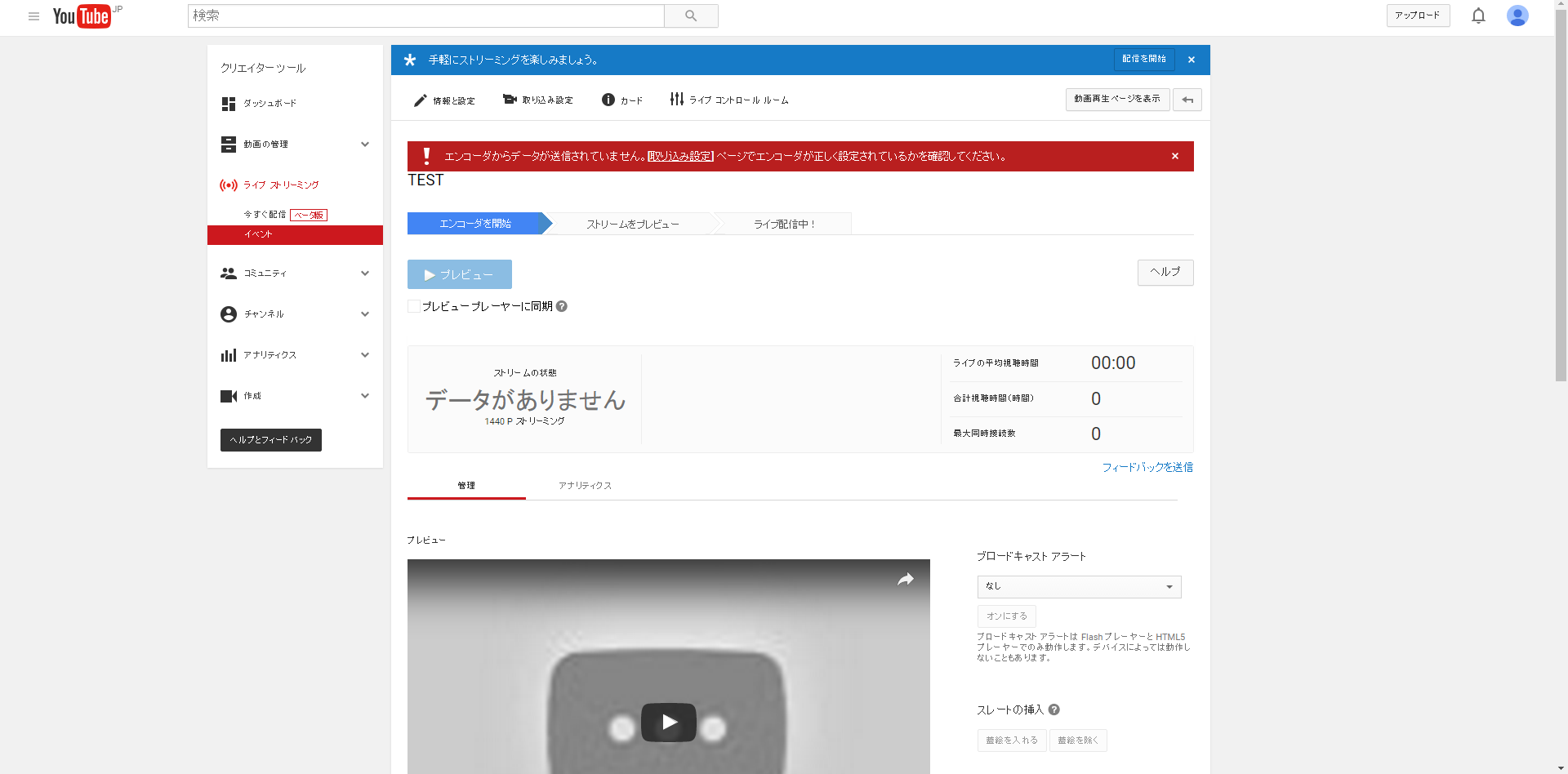
Task: Click the camera icon for 取り込み設定
Action: pyautogui.click(x=510, y=100)
